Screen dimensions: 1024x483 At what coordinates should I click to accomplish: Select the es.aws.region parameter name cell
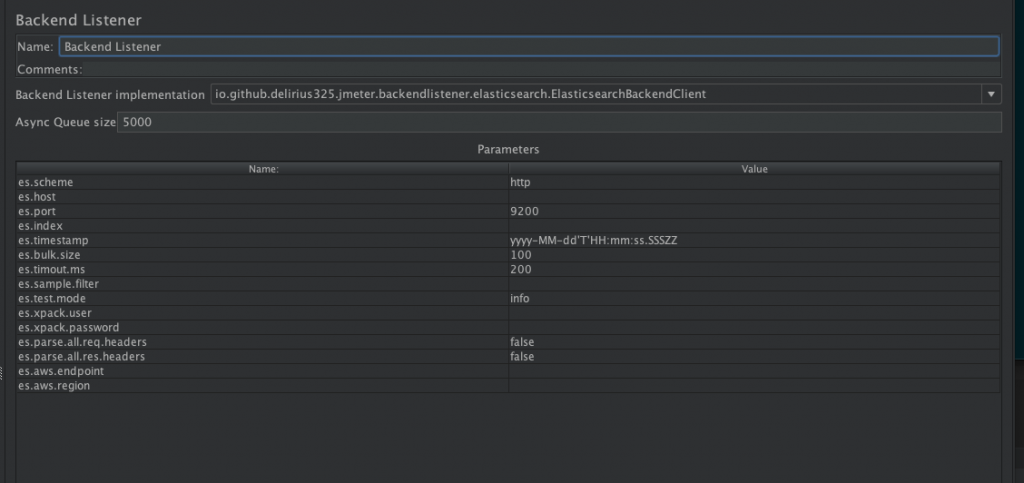pos(263,386)
